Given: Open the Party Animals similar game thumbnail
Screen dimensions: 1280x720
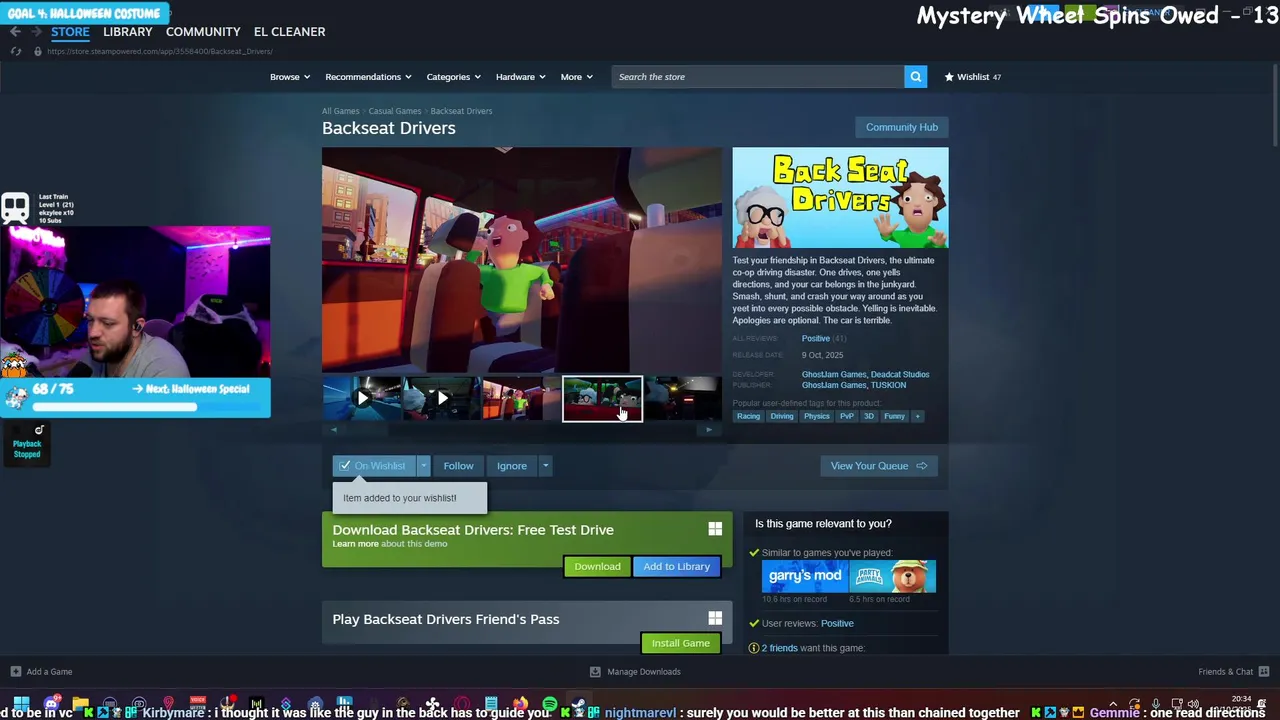Looking at the screenshot, I should (x=892, y=576).
